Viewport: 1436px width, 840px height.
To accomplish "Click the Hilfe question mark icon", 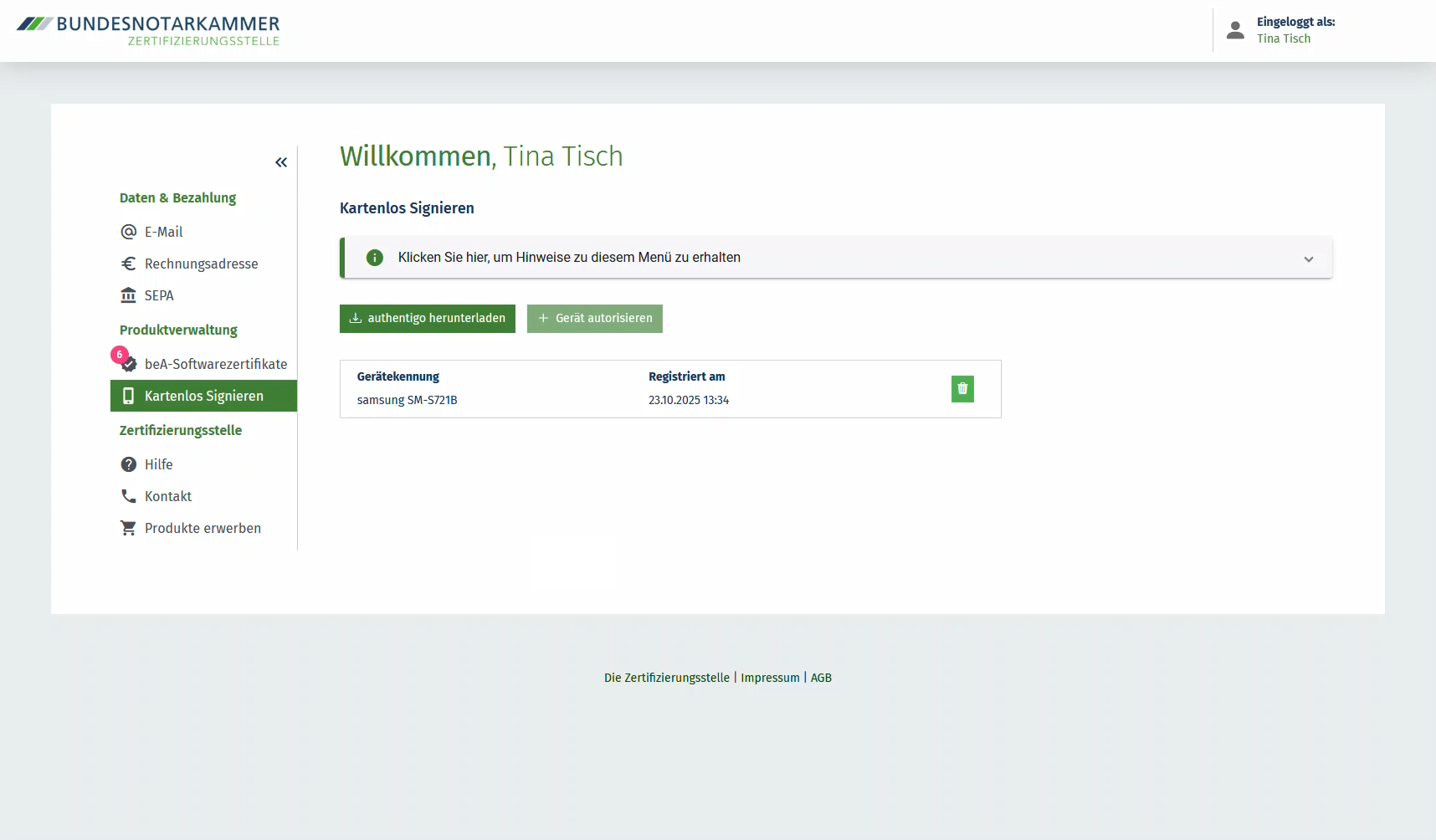I will click(128, 464).
